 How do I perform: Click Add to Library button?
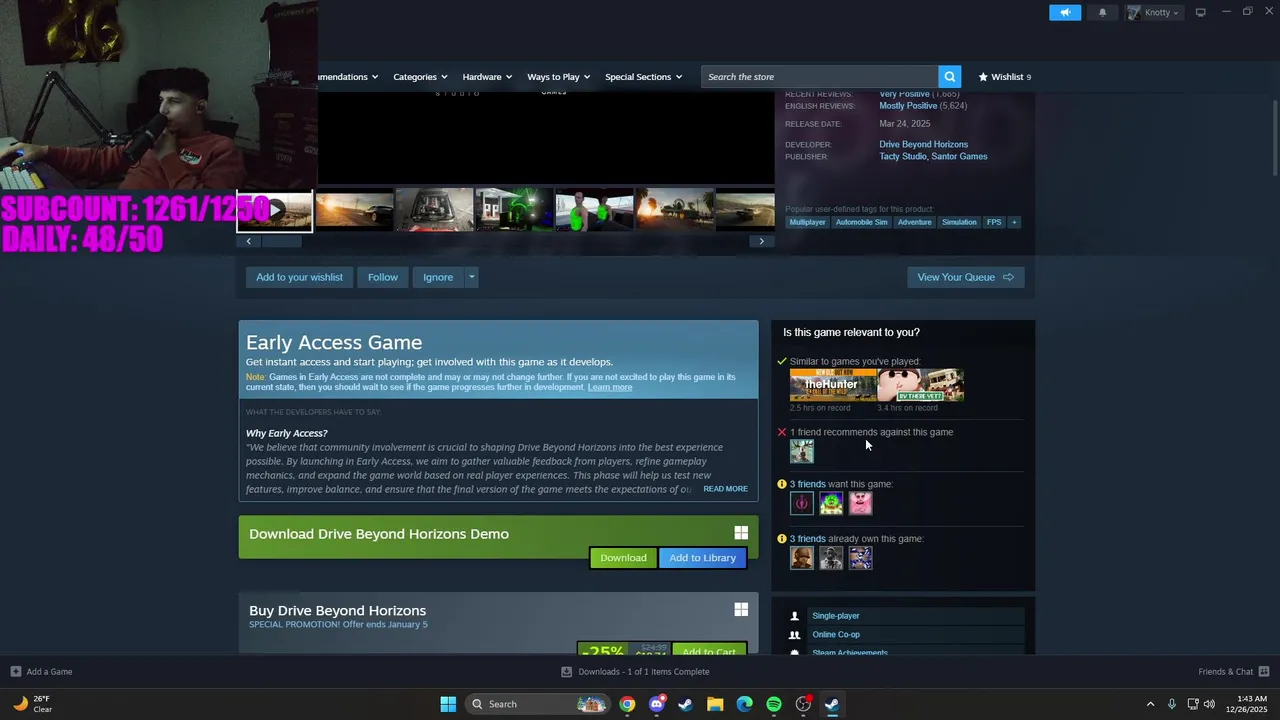coord(702,558)
